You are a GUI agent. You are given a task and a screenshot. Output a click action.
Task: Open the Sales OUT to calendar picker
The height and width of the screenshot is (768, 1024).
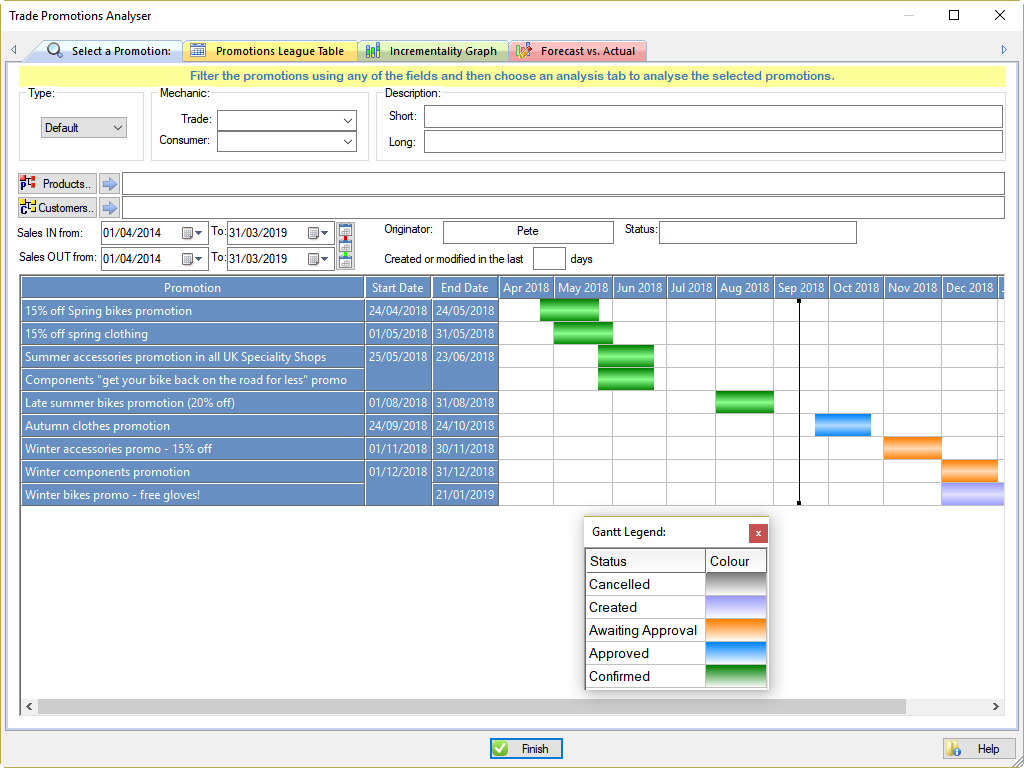coord(316,258)
